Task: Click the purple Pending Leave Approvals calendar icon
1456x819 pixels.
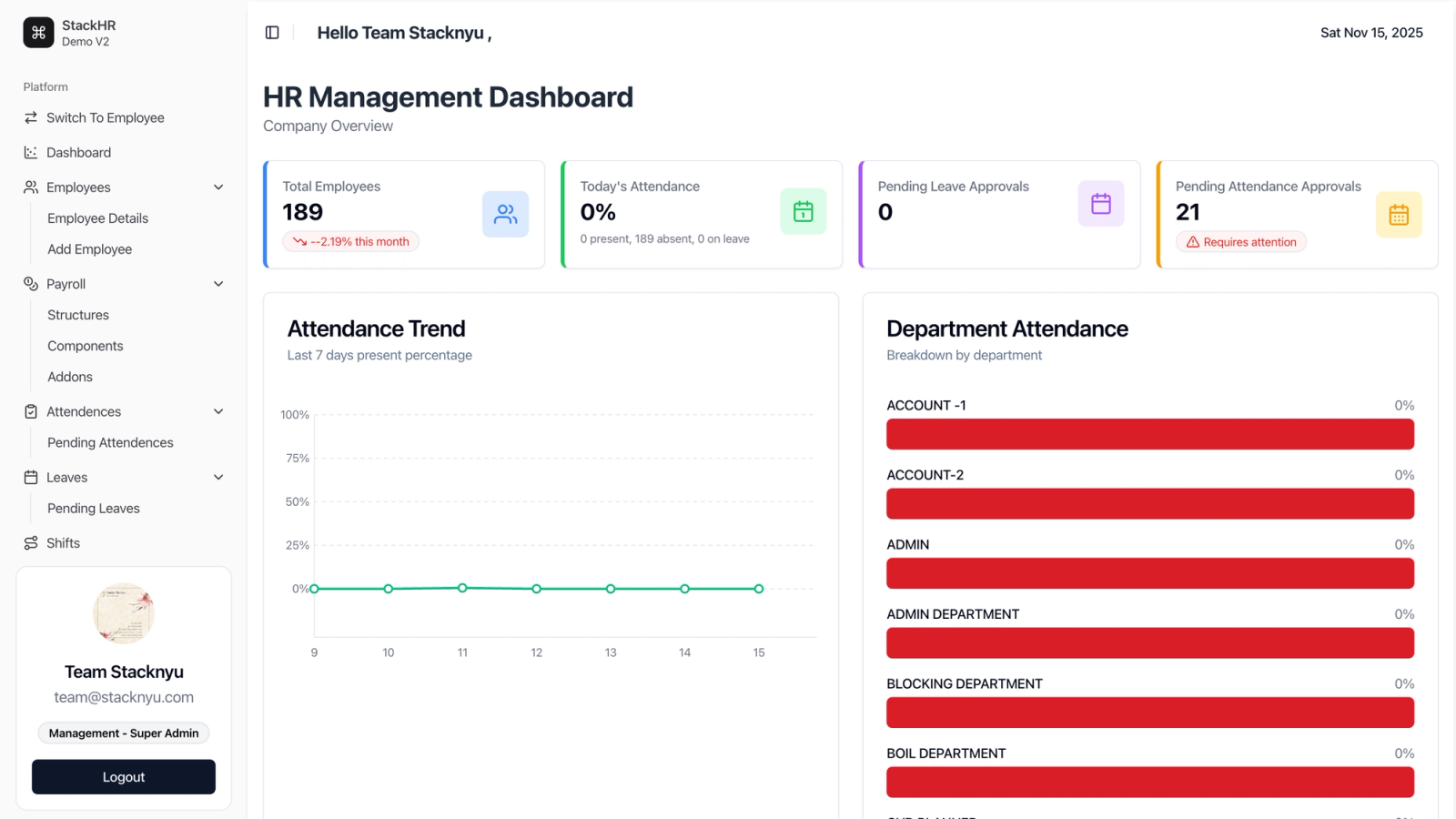Action: tap(1101, 204)
